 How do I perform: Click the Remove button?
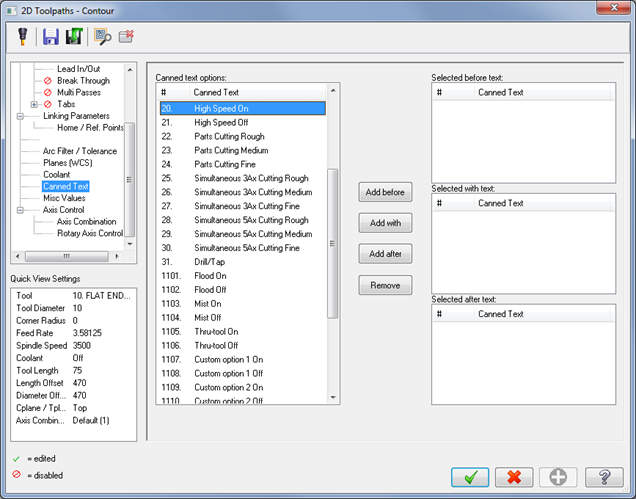pyautogui.click(x=385, y=285)
